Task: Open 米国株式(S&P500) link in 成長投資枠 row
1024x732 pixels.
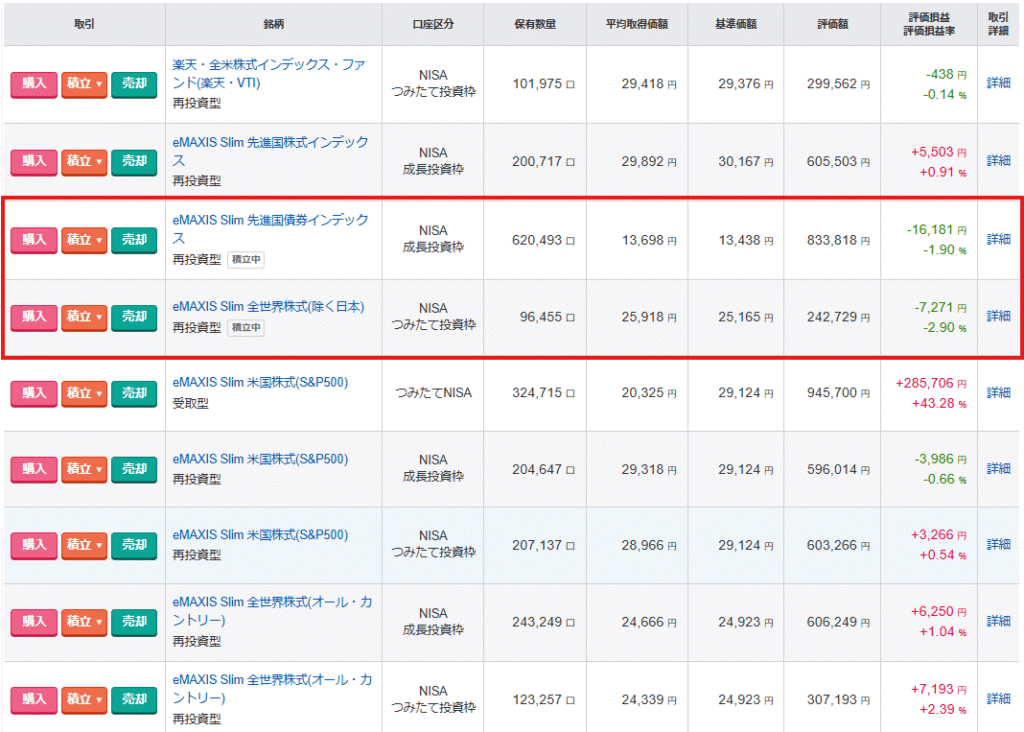Action: pyautogui.click(x=260, y=459)
